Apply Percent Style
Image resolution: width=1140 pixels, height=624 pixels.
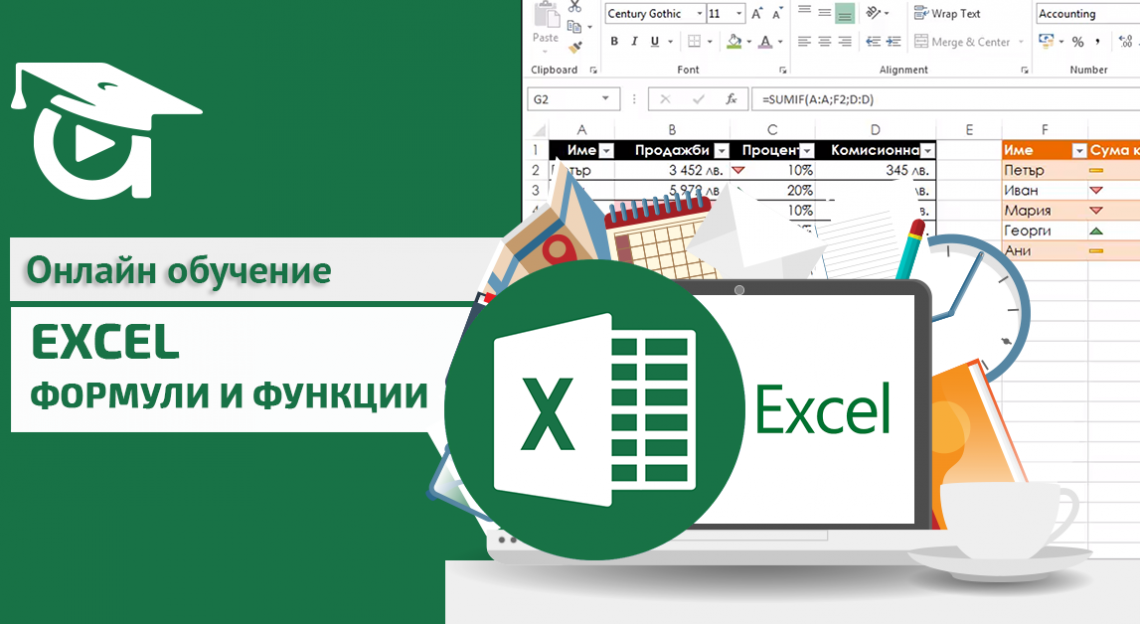click(x=1077, y=41)
